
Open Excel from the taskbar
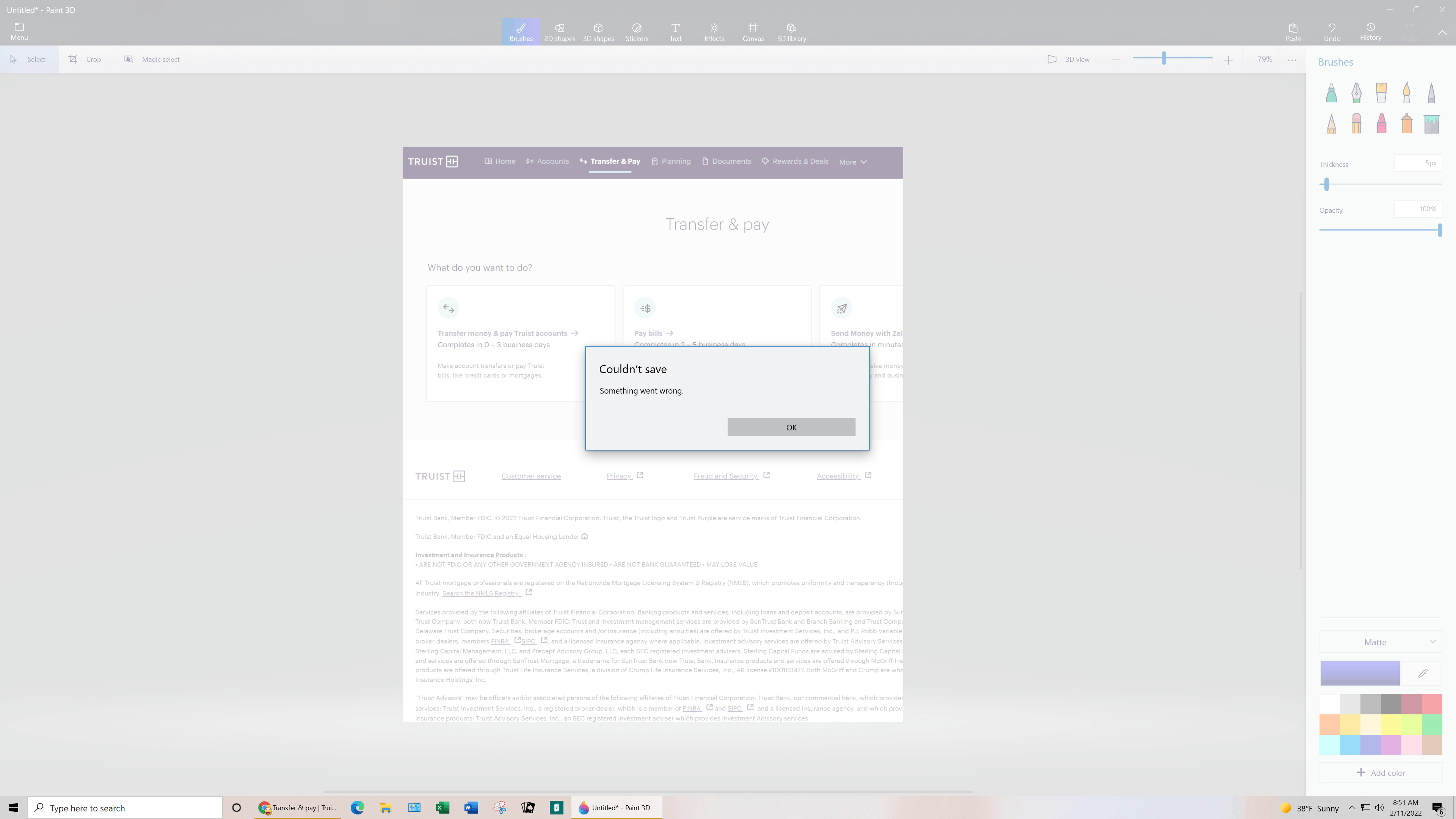pos(442,808)
